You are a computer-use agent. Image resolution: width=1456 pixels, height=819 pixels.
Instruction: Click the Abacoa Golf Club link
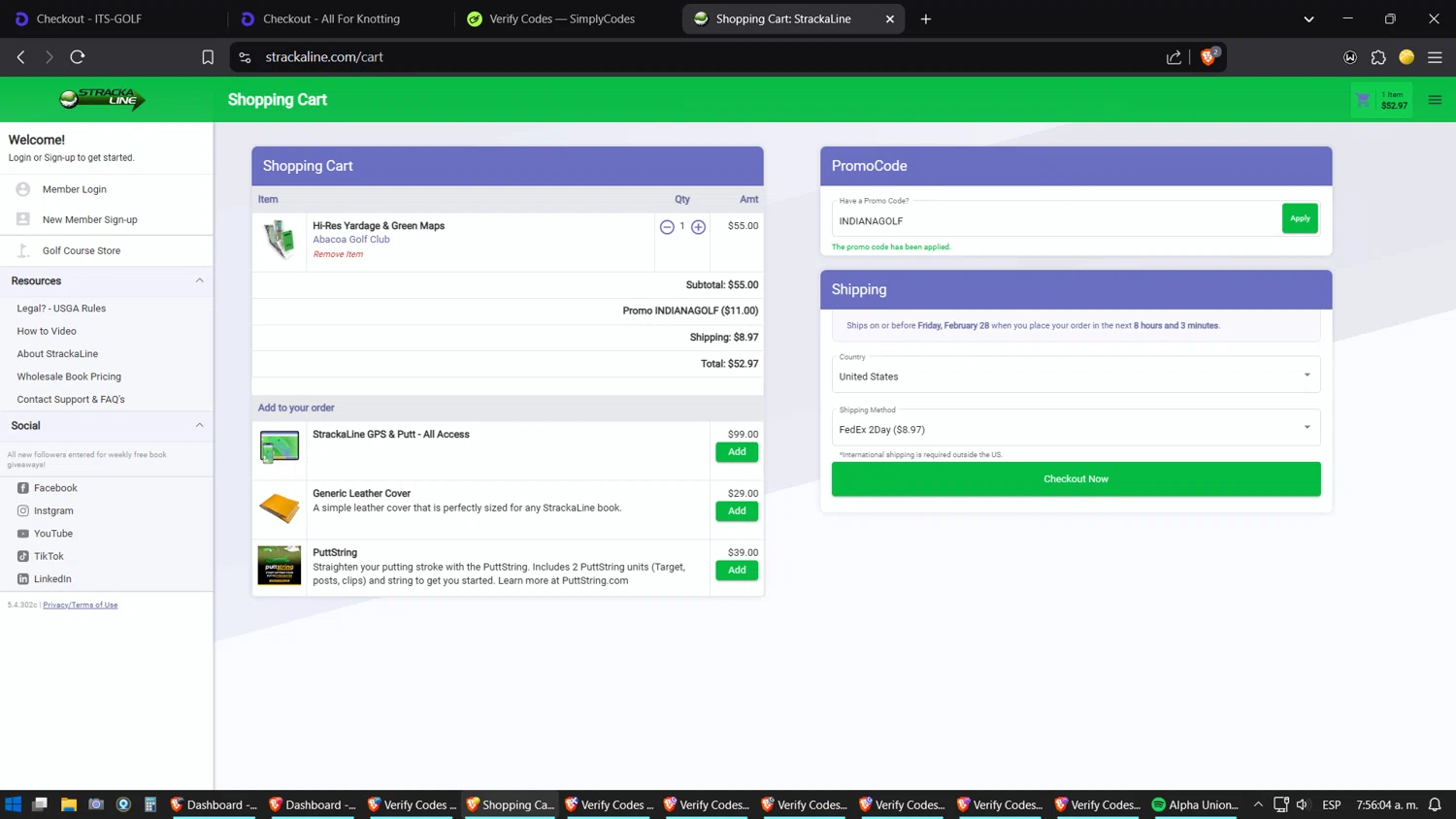351,240
